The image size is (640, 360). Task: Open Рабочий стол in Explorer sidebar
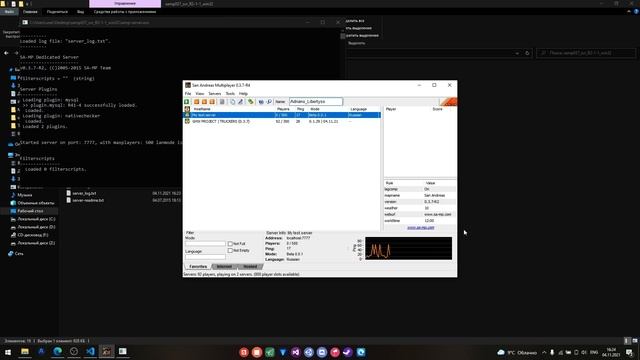pos(30,211)
